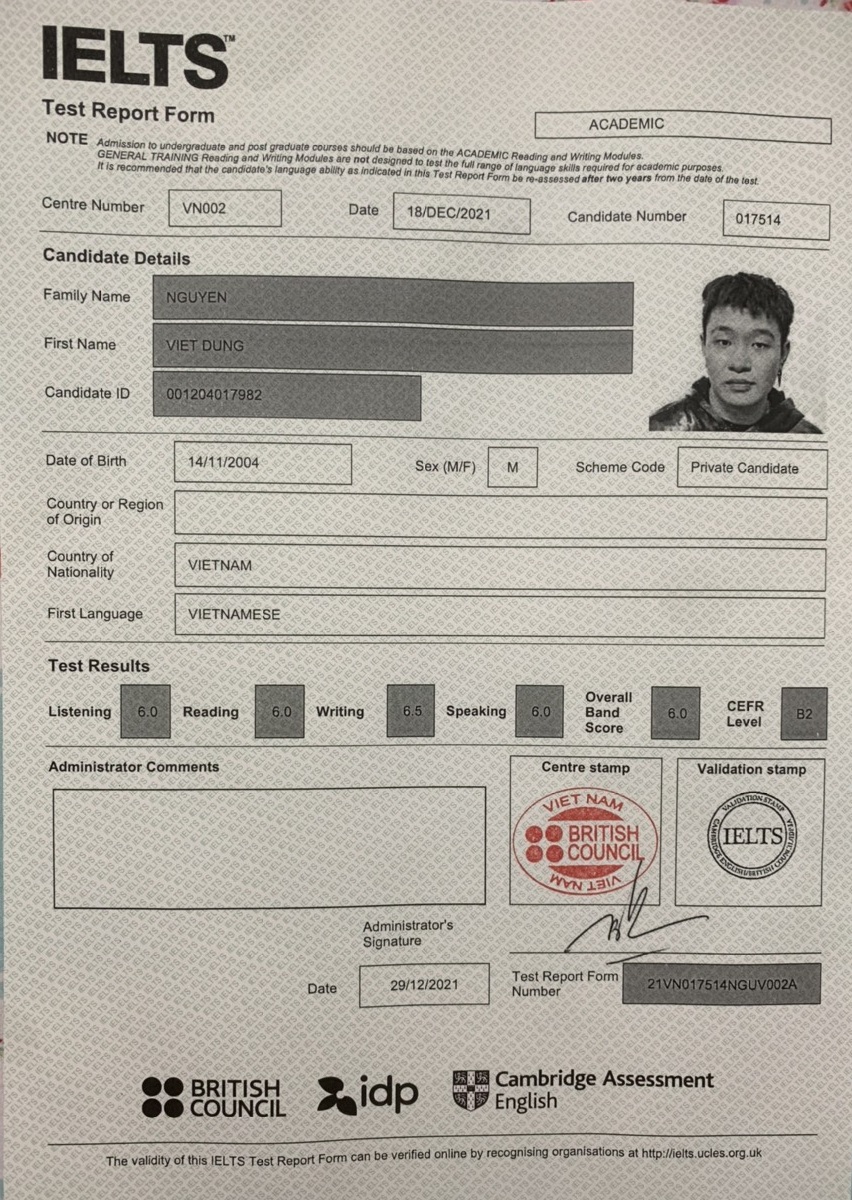
Task: Select the "Scheme Code" label
Action: pos(620,467)
